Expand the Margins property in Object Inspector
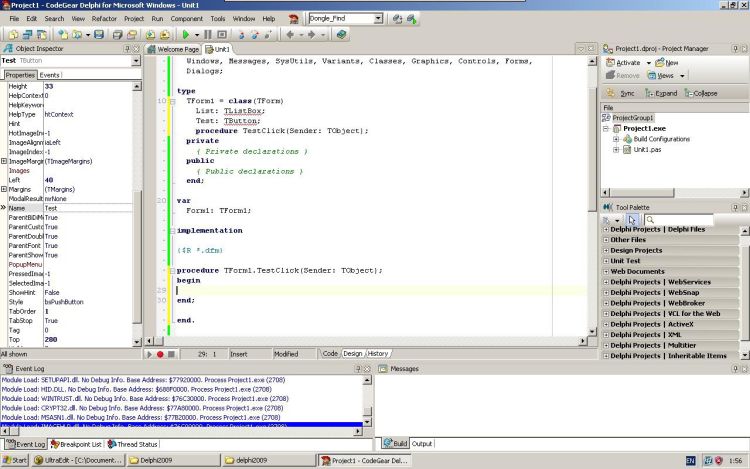Viewport: 750px width, 469px height. click(4, 189)
